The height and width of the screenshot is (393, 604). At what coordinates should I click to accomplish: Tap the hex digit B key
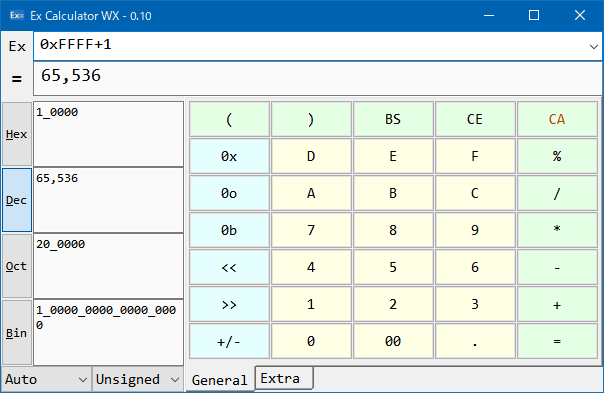point(393,193)
